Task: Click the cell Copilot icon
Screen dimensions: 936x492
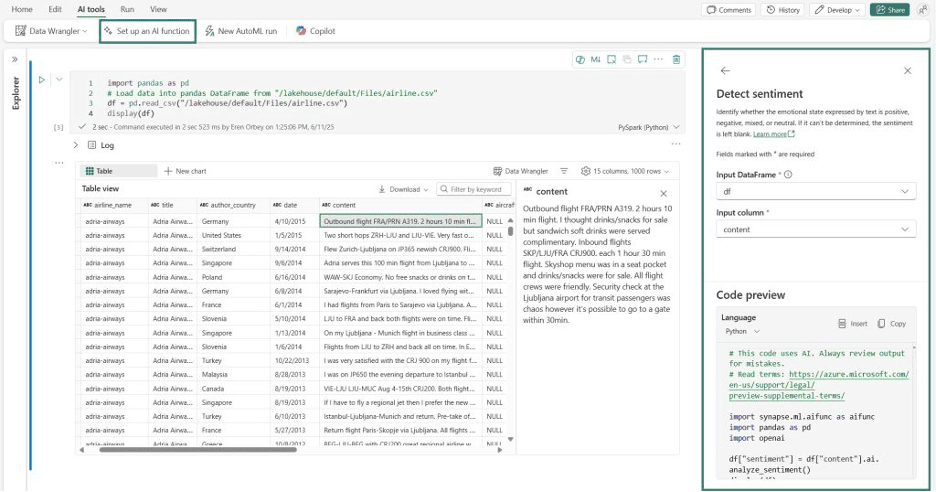Action: (580, 59)
